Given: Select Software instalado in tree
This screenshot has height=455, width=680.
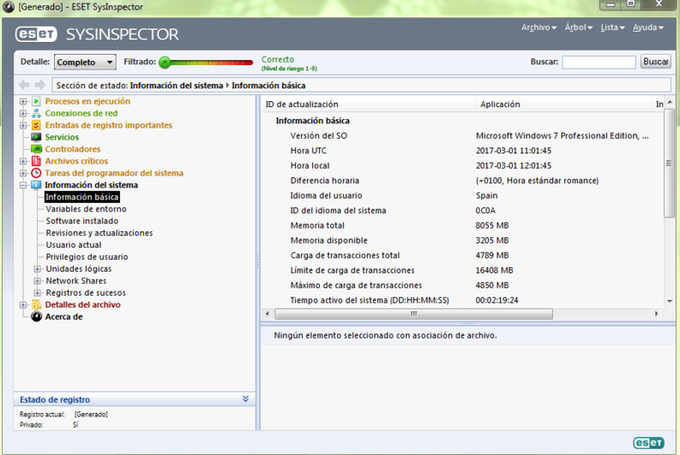Looking at the screenshot, I should click(82, 221).
